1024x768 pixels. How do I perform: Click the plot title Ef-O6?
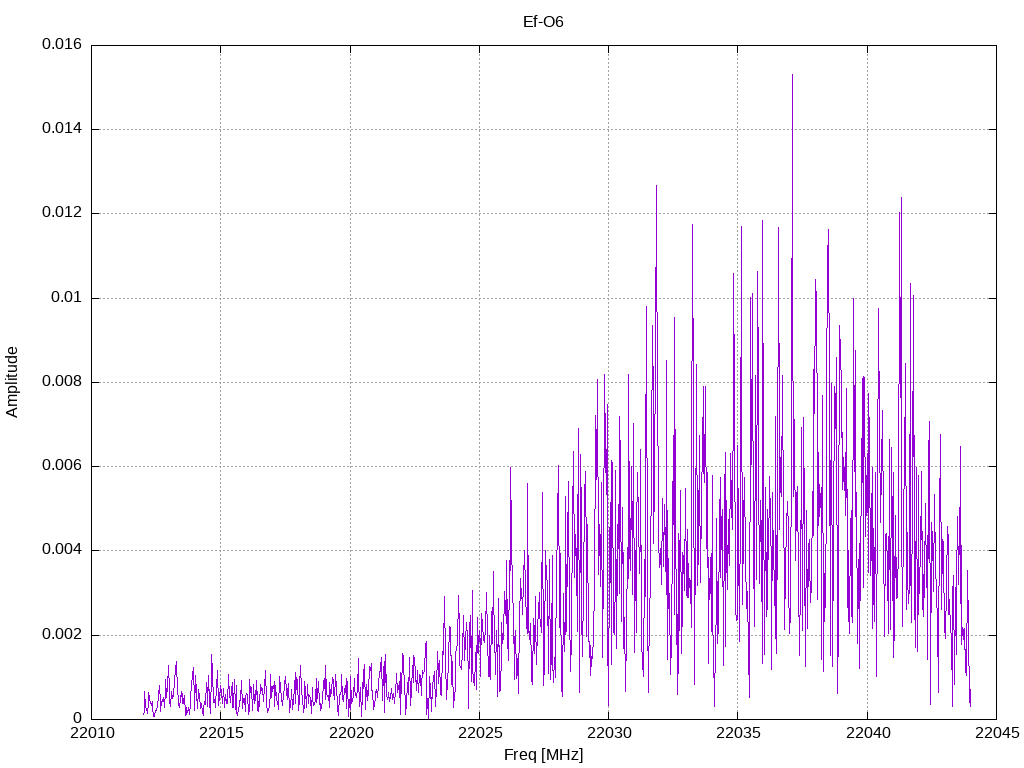point(543,22)
